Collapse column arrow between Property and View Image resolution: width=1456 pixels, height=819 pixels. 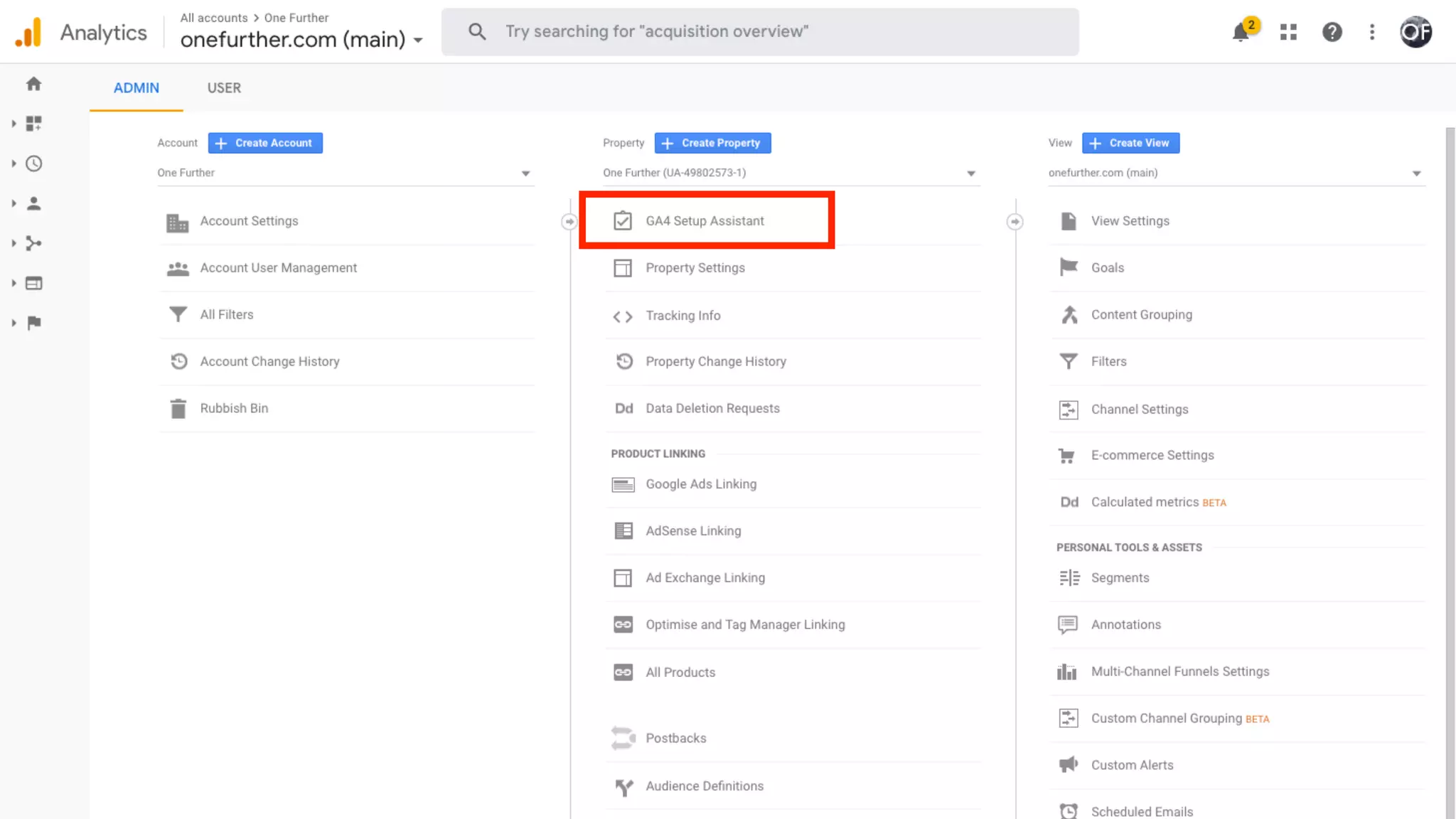[1015, 222]
